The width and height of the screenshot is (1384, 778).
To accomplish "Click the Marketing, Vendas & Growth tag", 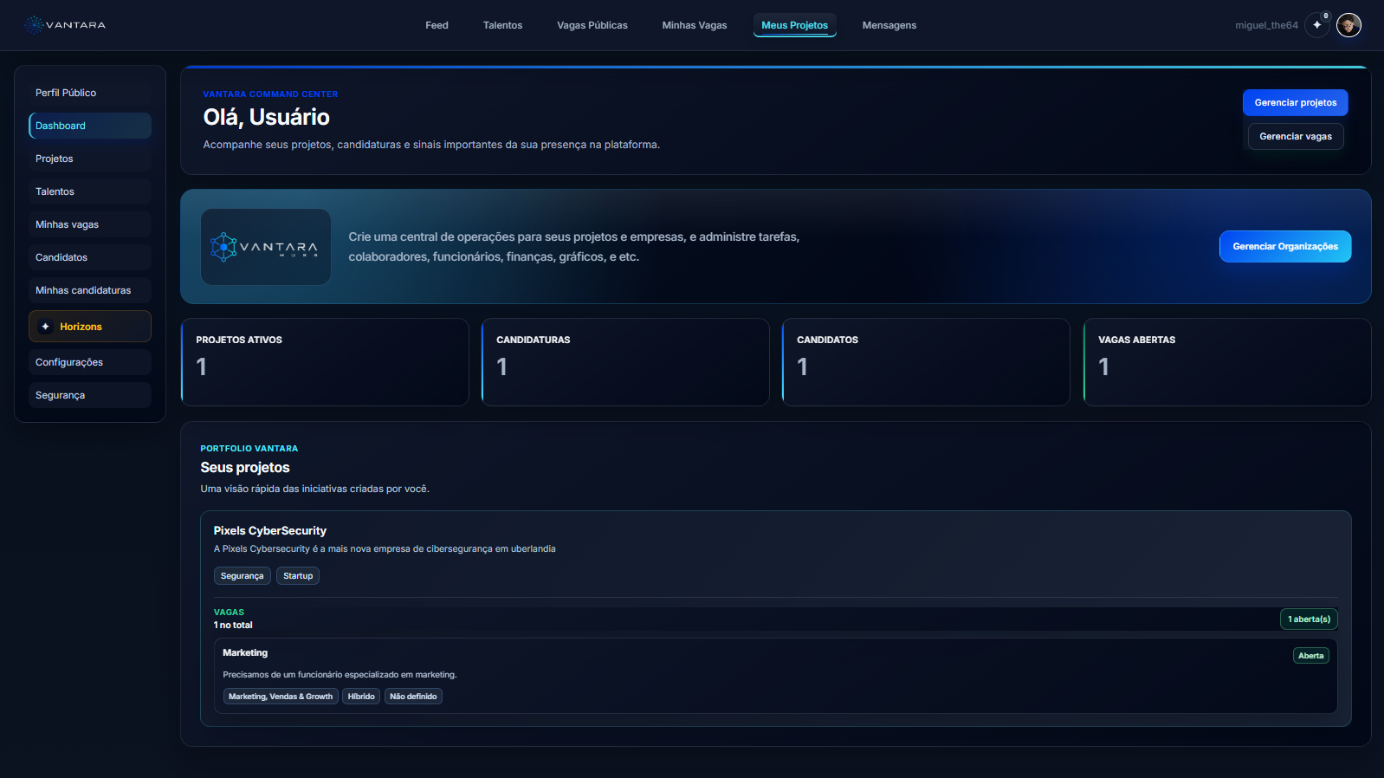I will tap(281, 696).
